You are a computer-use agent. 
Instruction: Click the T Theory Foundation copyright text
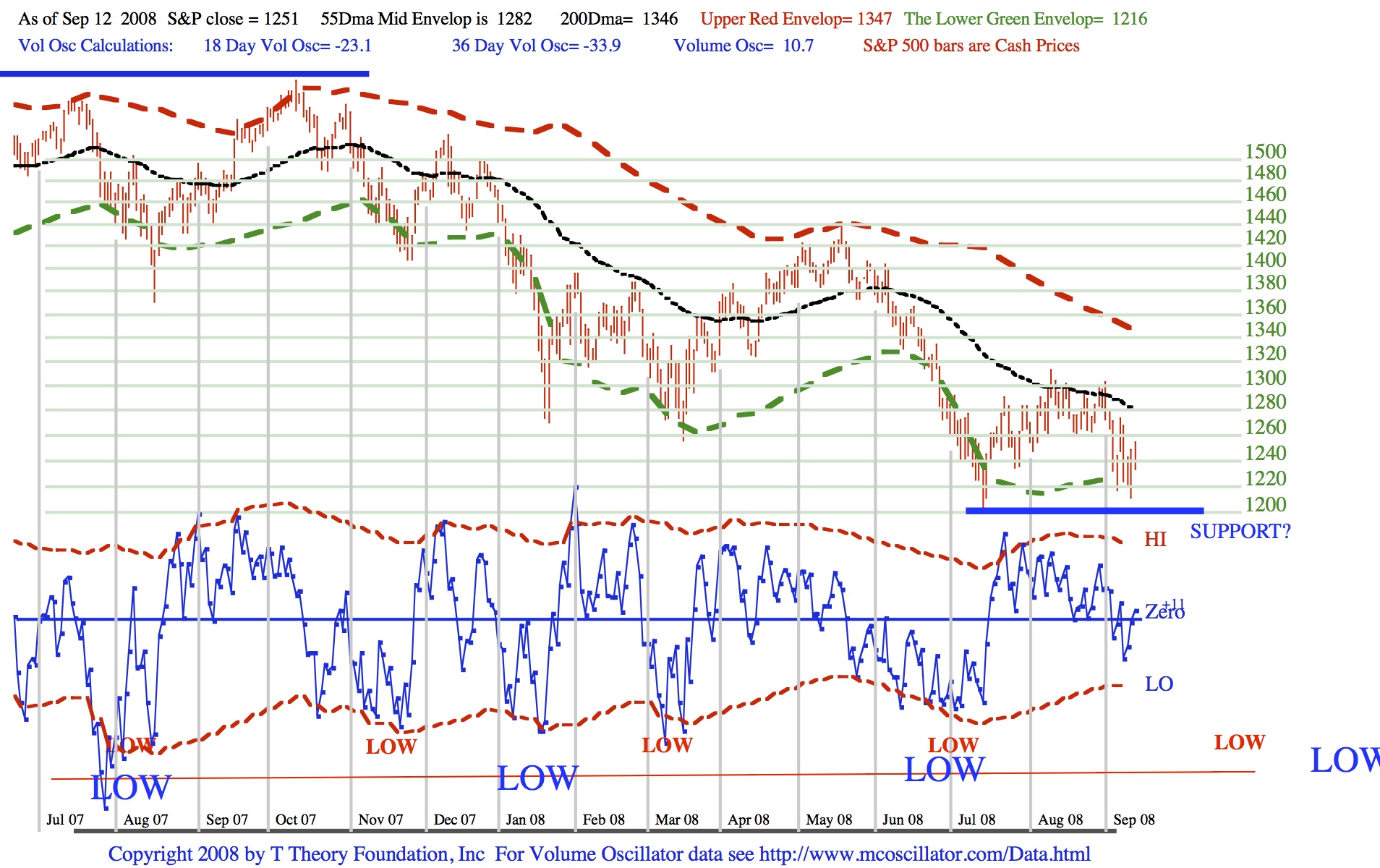coord(297,854)
